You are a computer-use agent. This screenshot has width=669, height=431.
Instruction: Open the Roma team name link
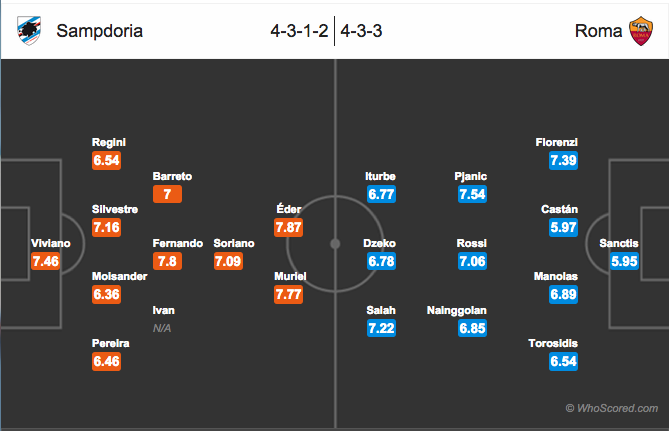pyautogui.click(x=598, y=31)
